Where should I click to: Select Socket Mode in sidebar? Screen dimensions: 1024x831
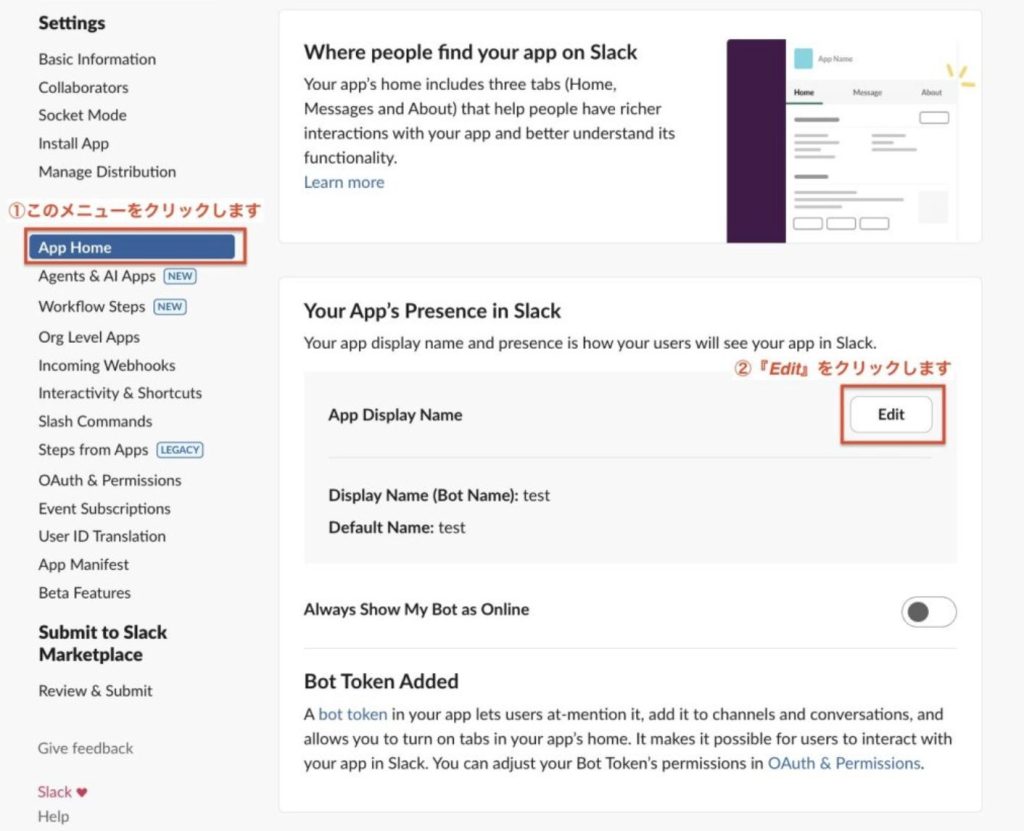pos(82,115)
